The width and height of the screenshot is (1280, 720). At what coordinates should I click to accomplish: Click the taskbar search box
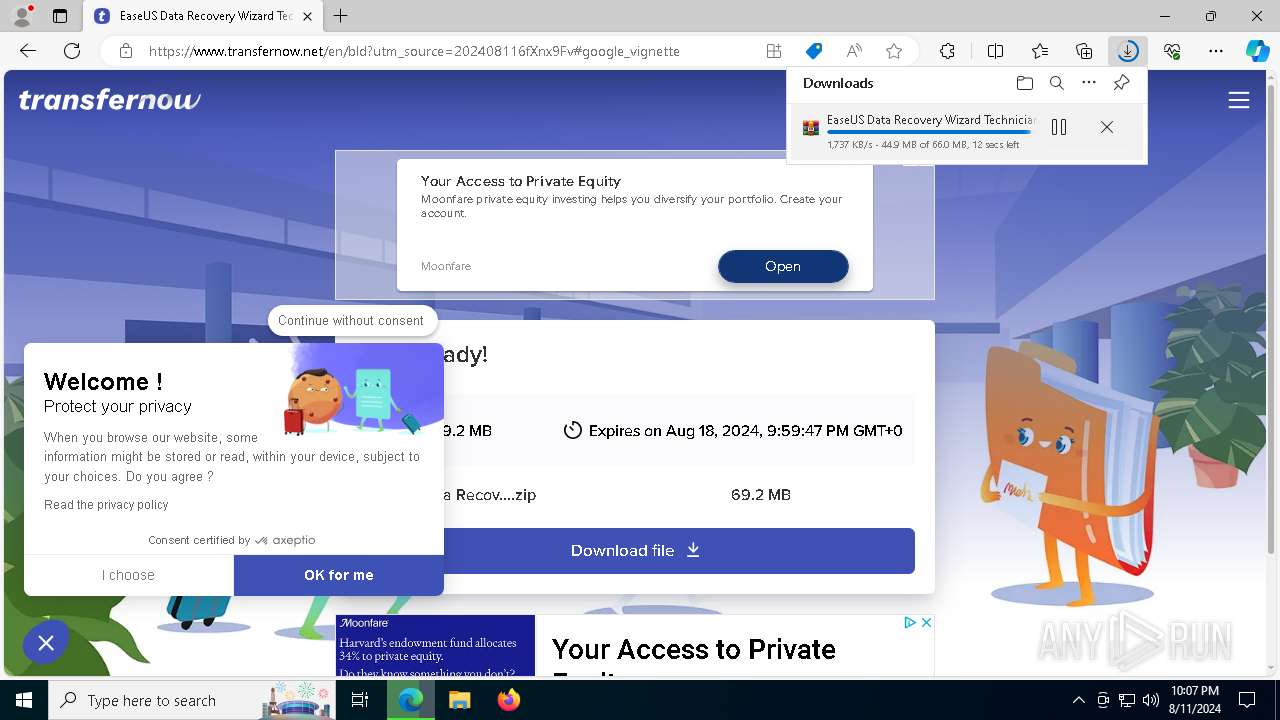tap(192, 700)
